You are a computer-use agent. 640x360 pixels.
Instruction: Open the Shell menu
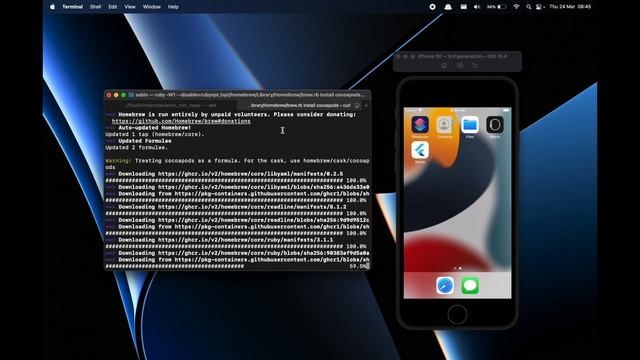coord(96,7)
